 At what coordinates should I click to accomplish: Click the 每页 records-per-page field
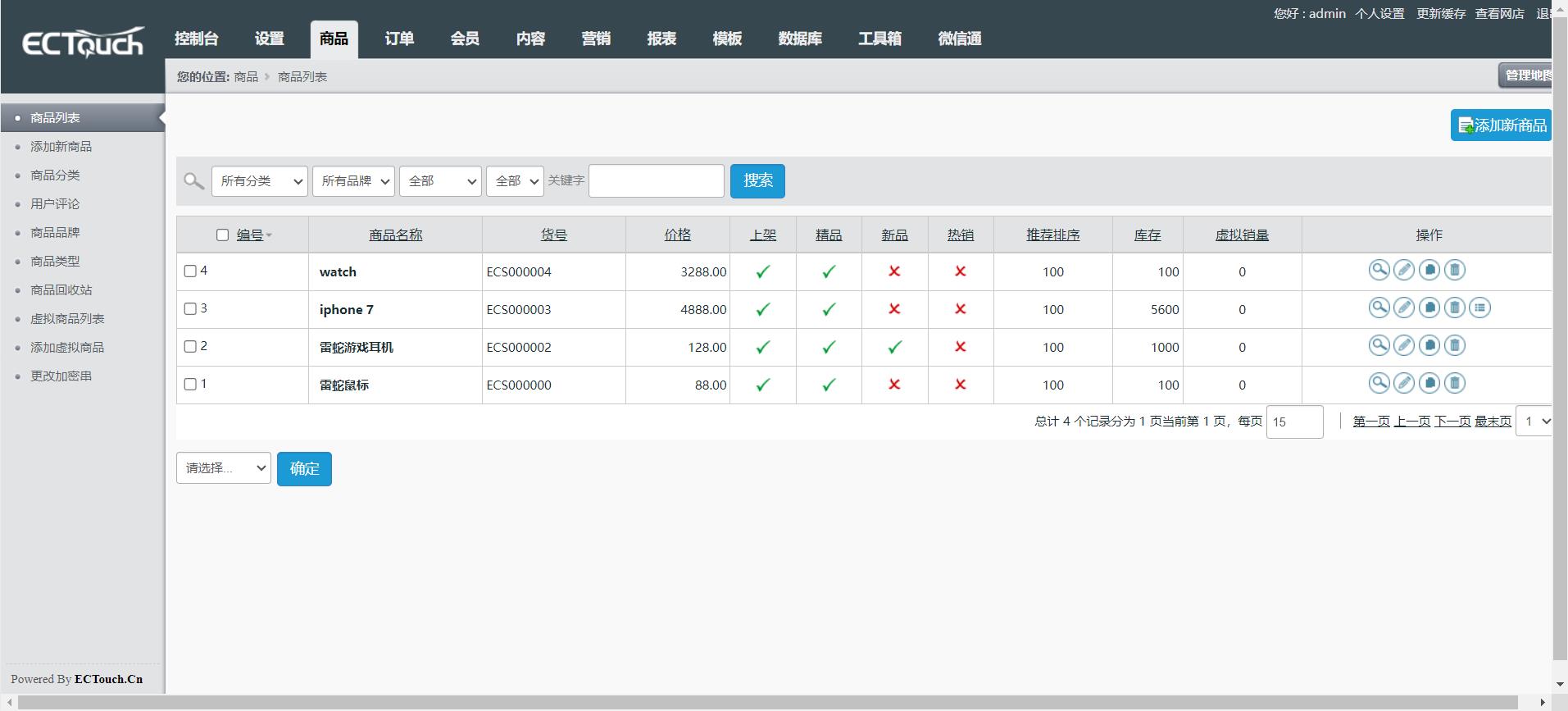coord(1295,422)
